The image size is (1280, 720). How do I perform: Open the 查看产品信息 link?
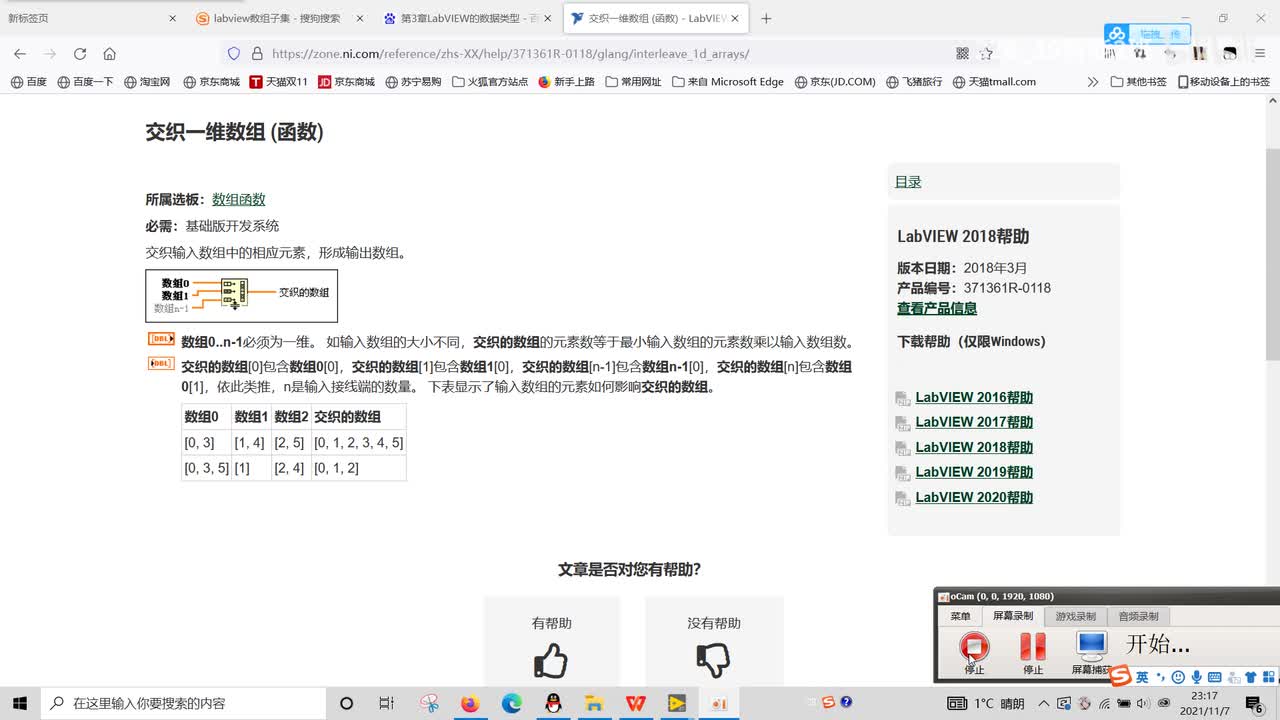[x=937, y=309]
